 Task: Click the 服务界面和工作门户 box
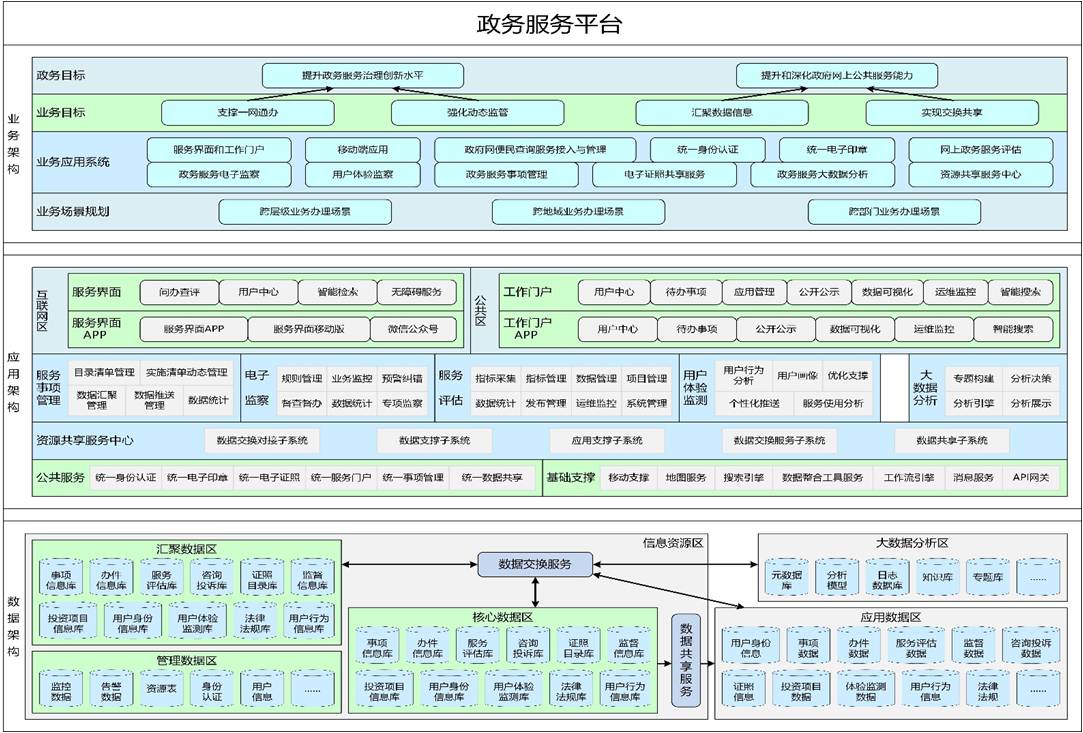(x=219, y=149)
